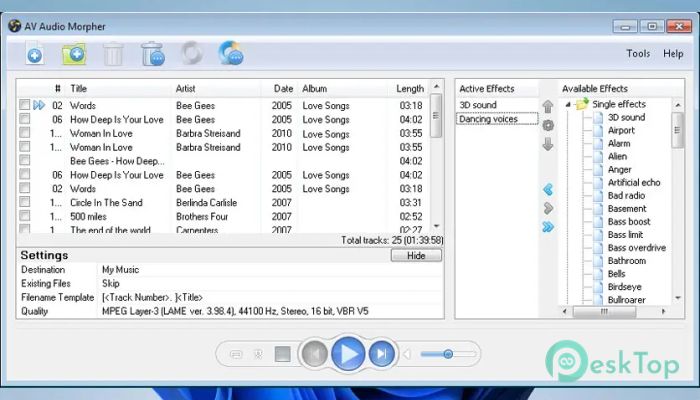Select Alarm in available effects
The image size is (700, 400).
tap(619, 143)
